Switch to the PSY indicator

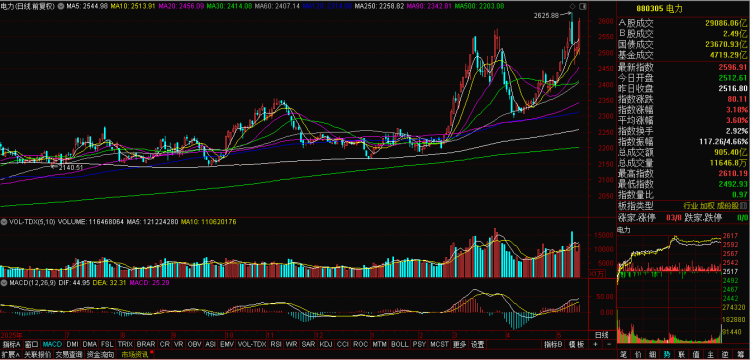click(x=419, y=344)
